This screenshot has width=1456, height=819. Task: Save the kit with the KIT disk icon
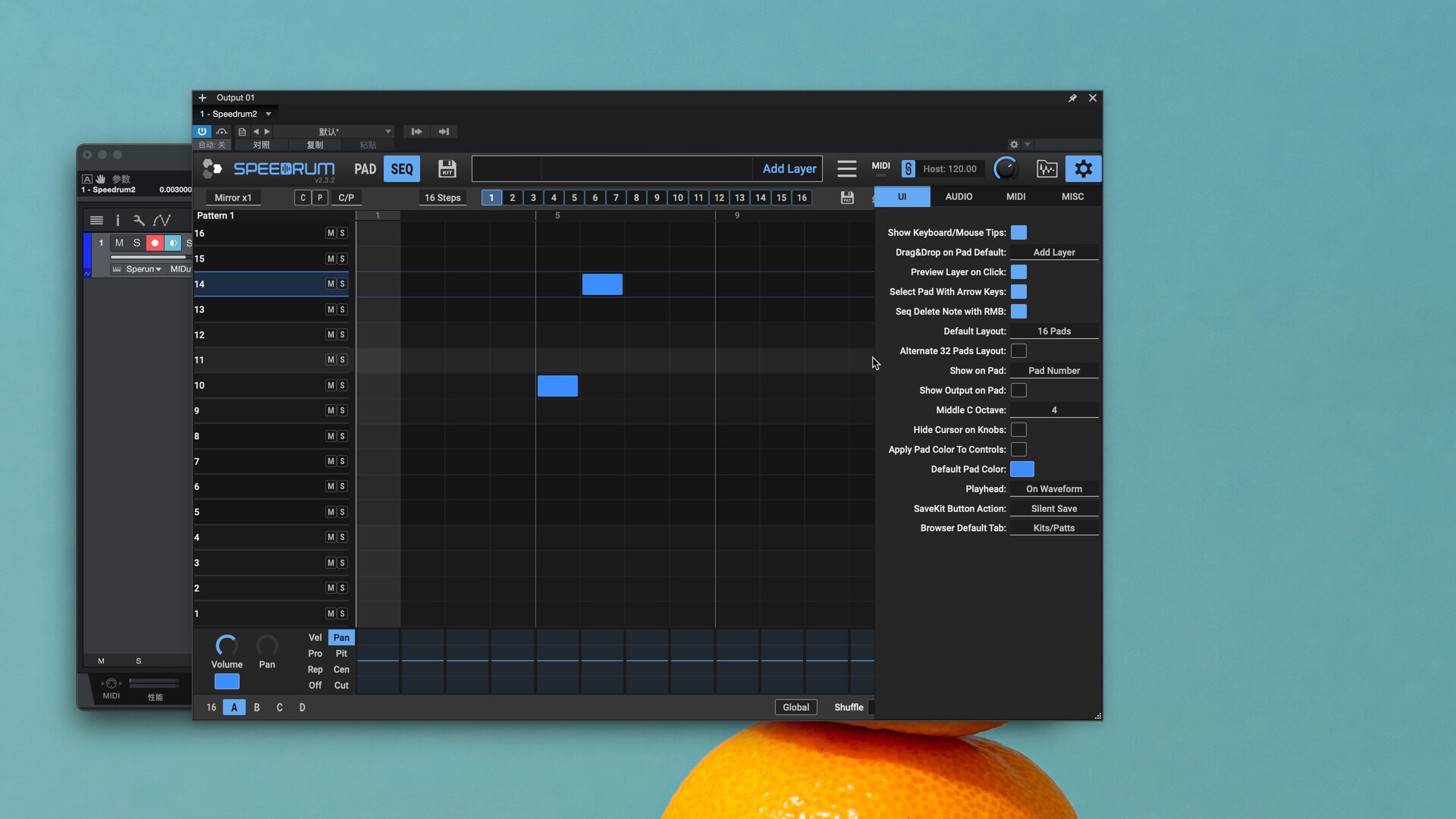pyautogui.click(x=447, y=168)
